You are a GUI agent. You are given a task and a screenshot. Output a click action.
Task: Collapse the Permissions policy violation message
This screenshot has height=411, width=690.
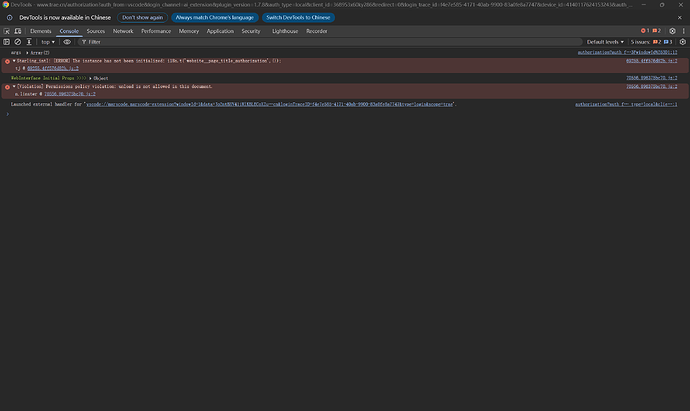point(14,86)
